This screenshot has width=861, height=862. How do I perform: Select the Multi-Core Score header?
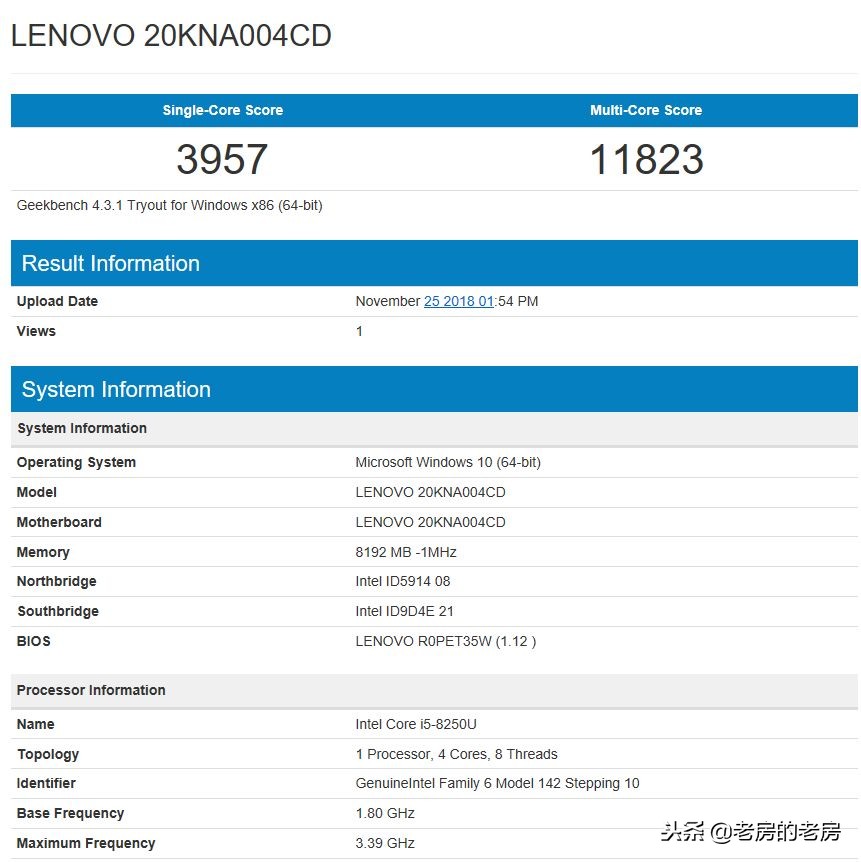coord(646,110)
